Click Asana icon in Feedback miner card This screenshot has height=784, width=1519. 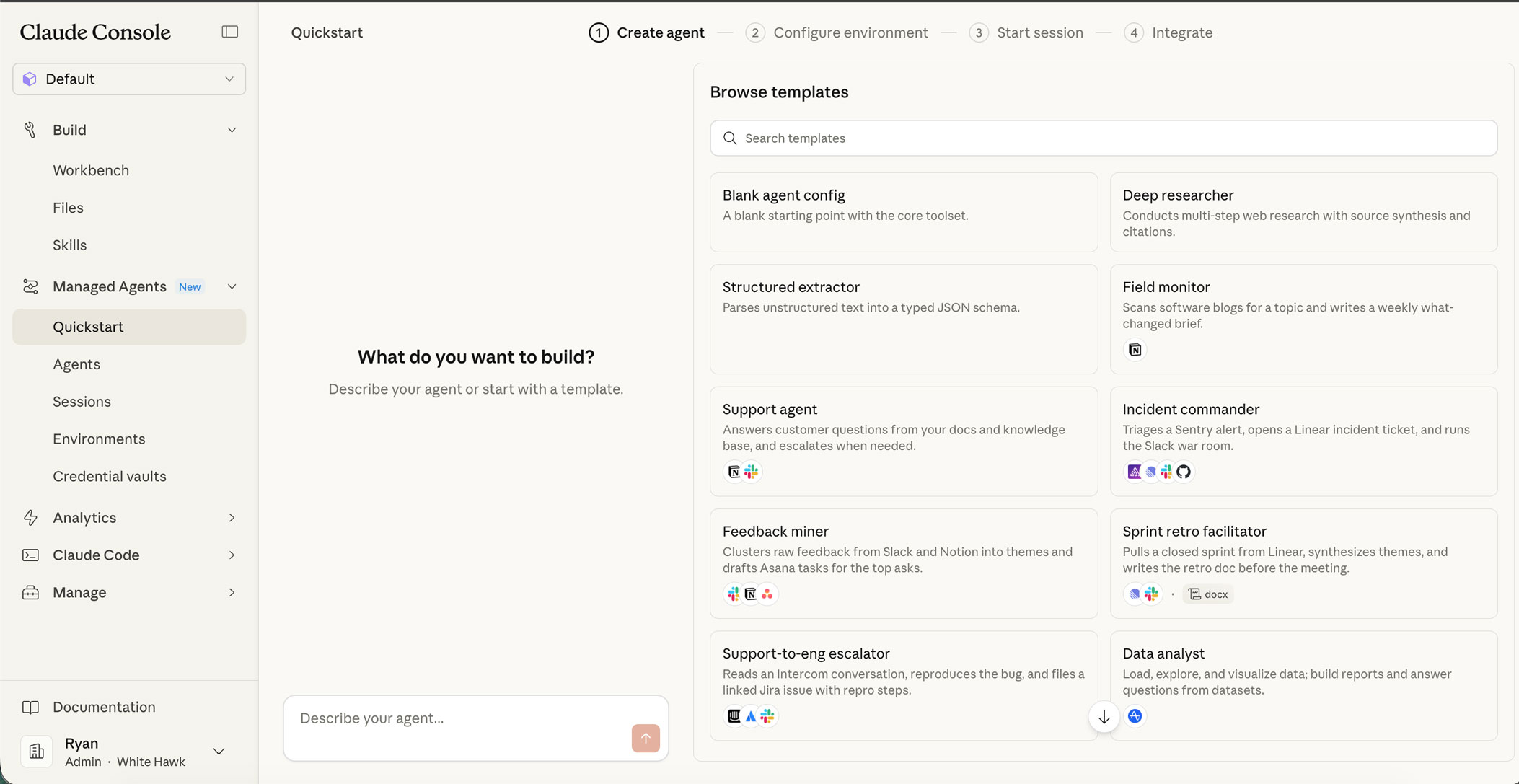pyautogui.click(x=767, y=594)
